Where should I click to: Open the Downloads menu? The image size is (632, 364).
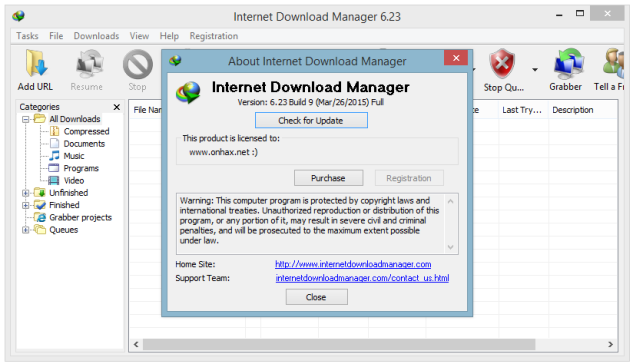click(x=96, y=36)
